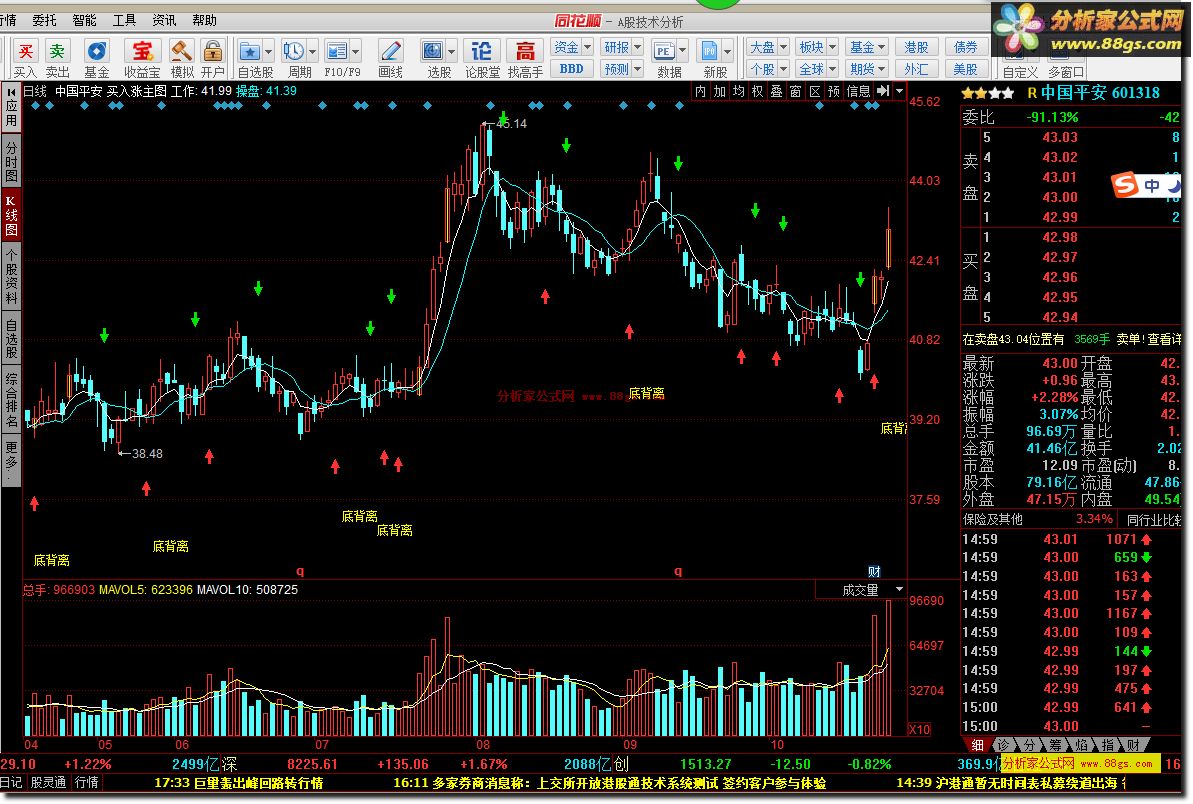Open the 帮助 menu
This screenshot has height=804, width=1193.
point(205,21)
